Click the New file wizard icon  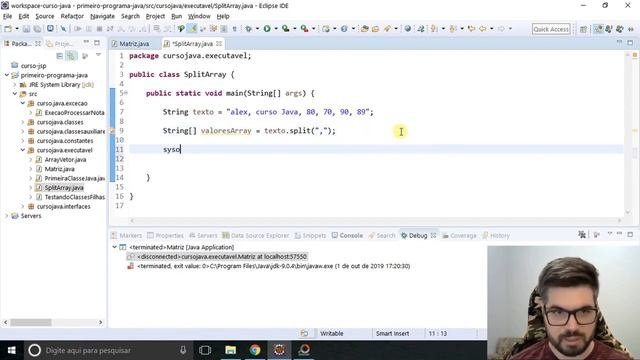[8, 29]
